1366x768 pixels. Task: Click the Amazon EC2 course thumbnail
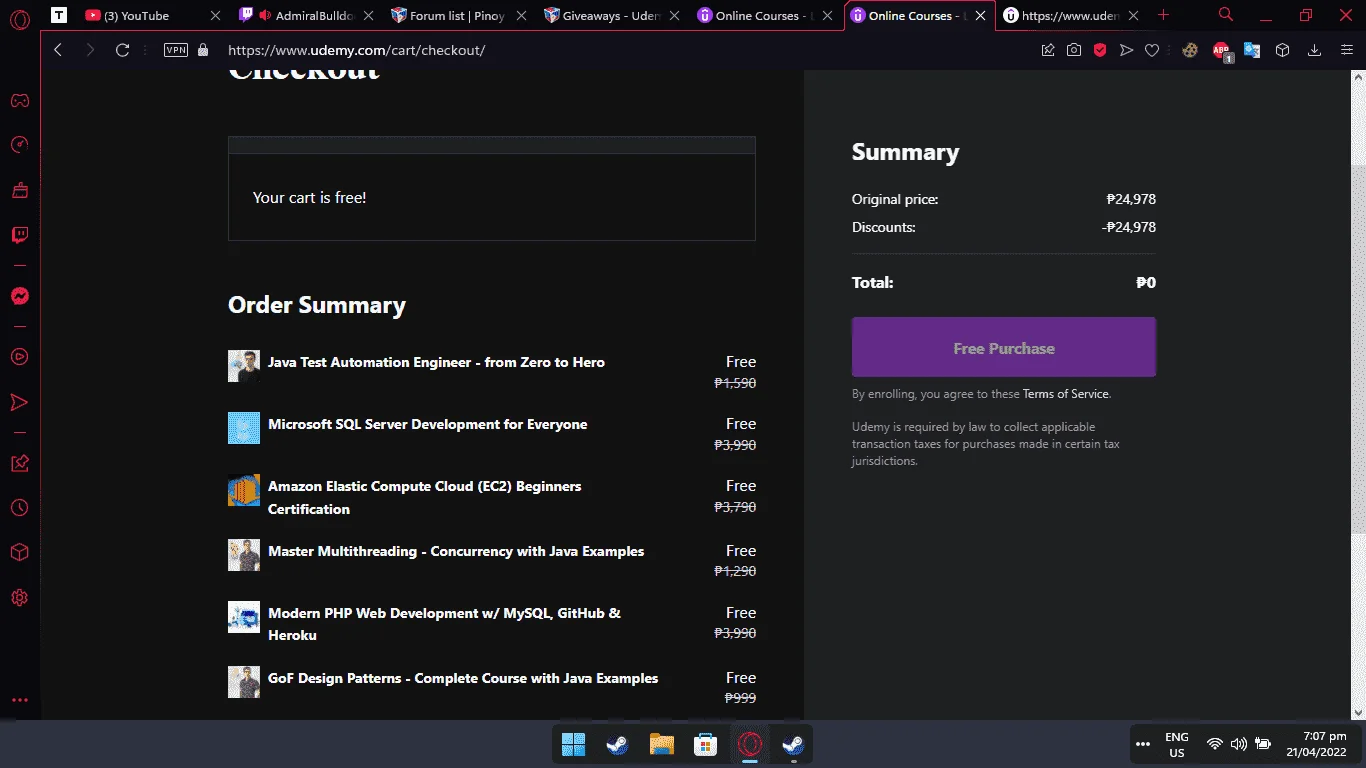point(244,490)
